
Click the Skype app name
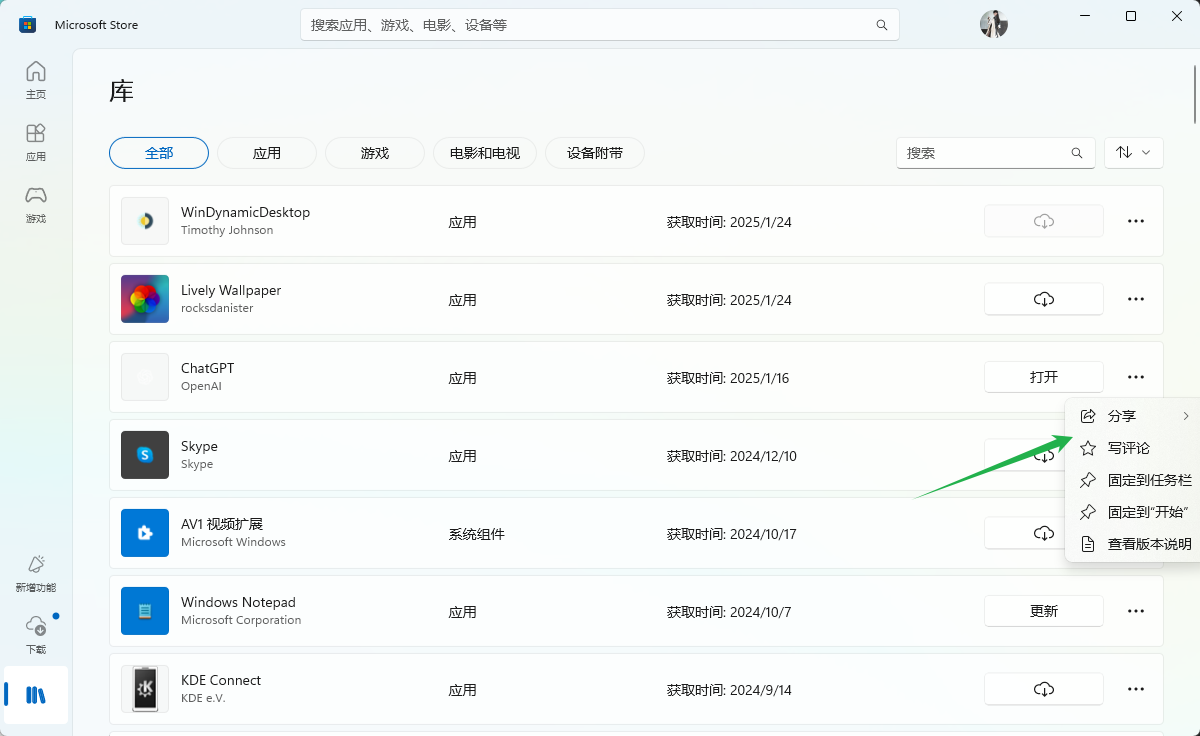tap(199, 446)
